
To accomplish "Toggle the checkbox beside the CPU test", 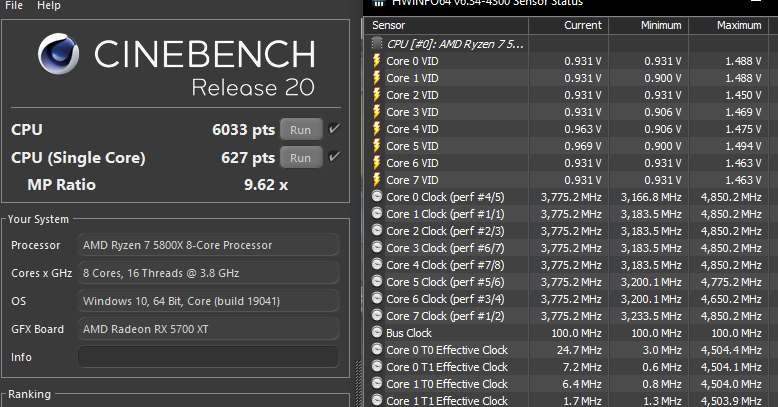I will click(x=334, y=129).
